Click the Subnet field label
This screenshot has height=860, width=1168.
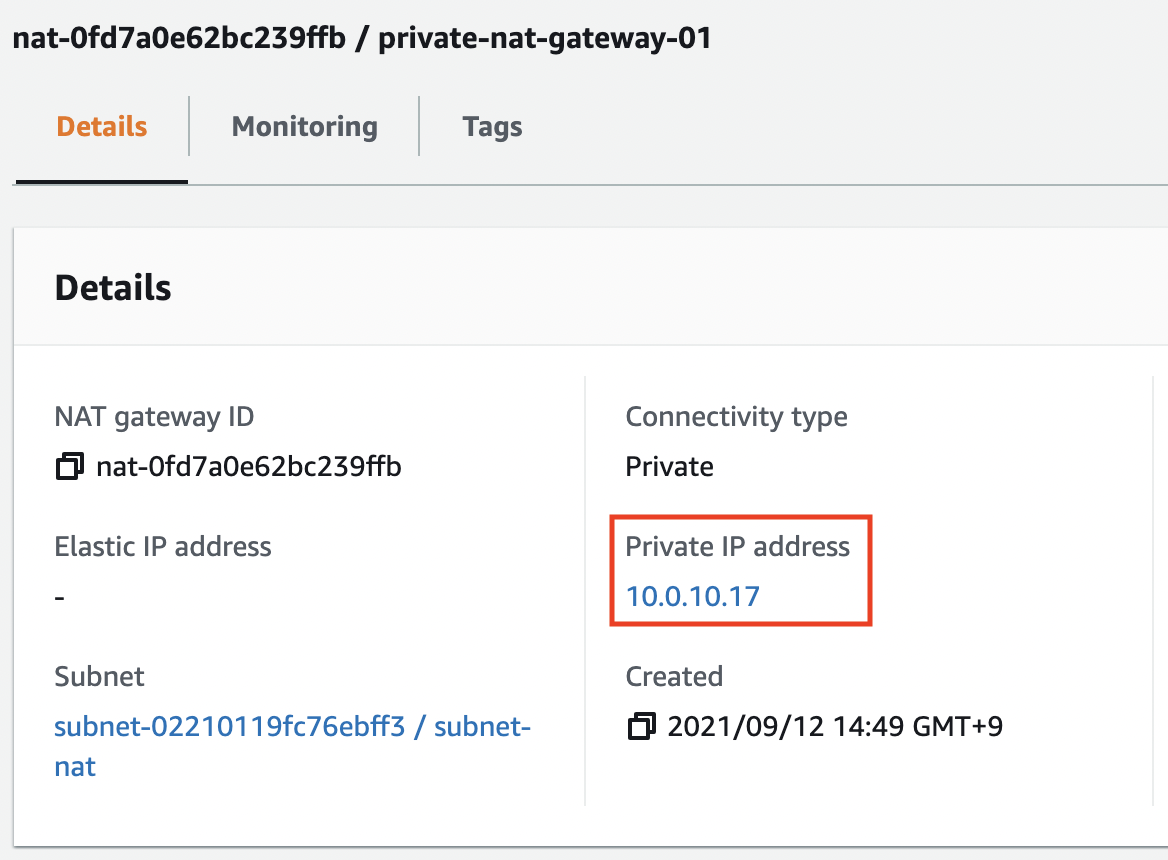point(99,676)
